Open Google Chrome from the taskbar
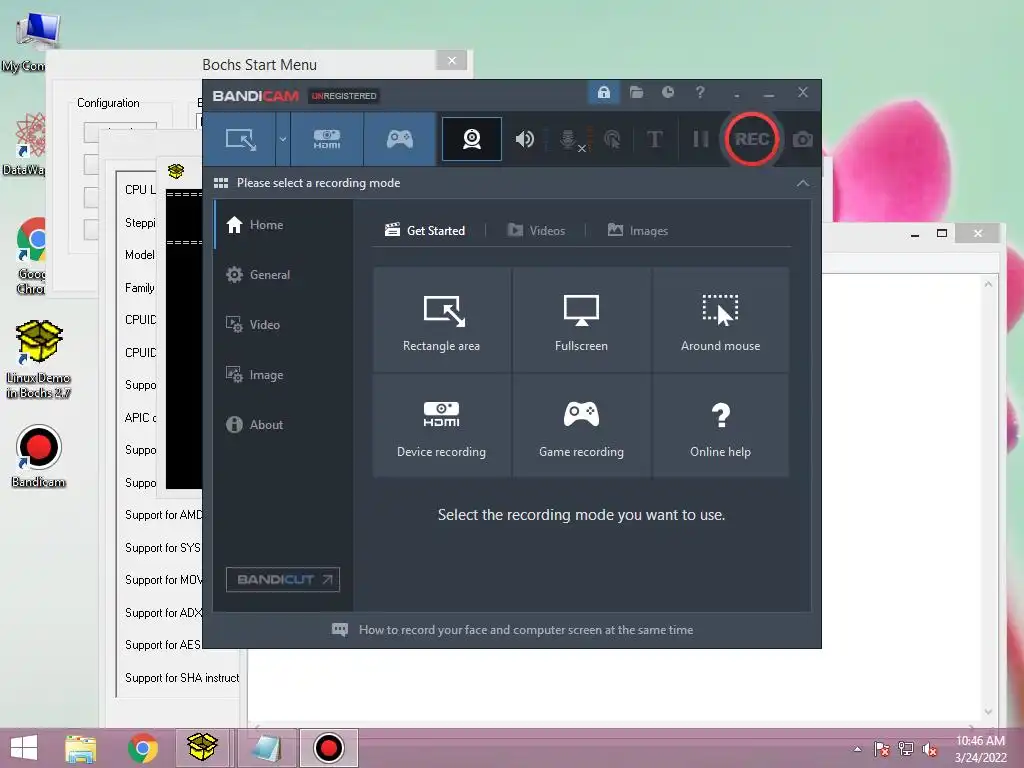 (x=142, y=748)
